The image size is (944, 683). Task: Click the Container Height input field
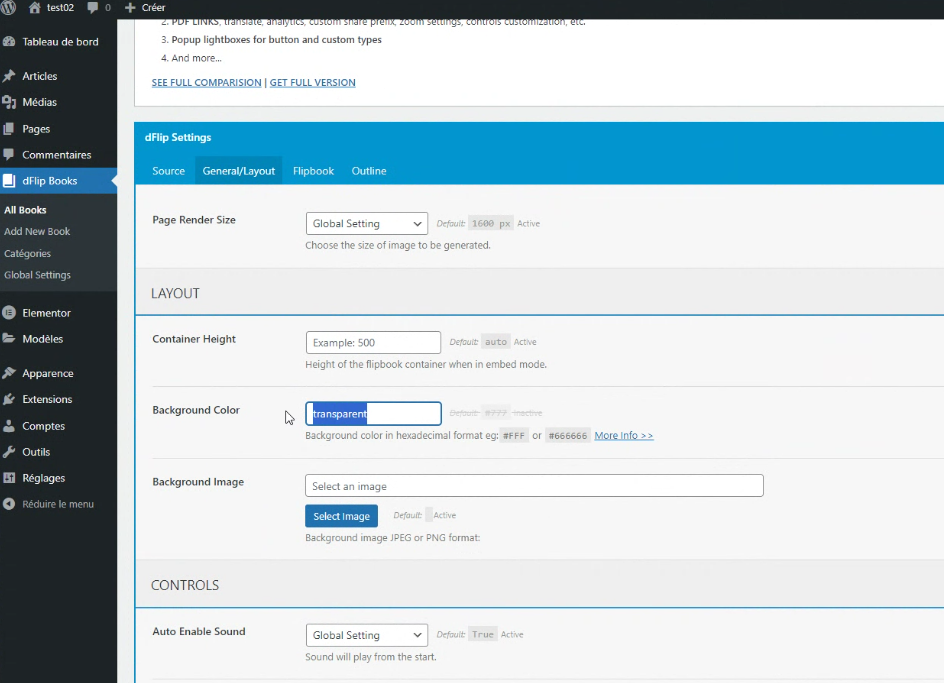[373, 343]
